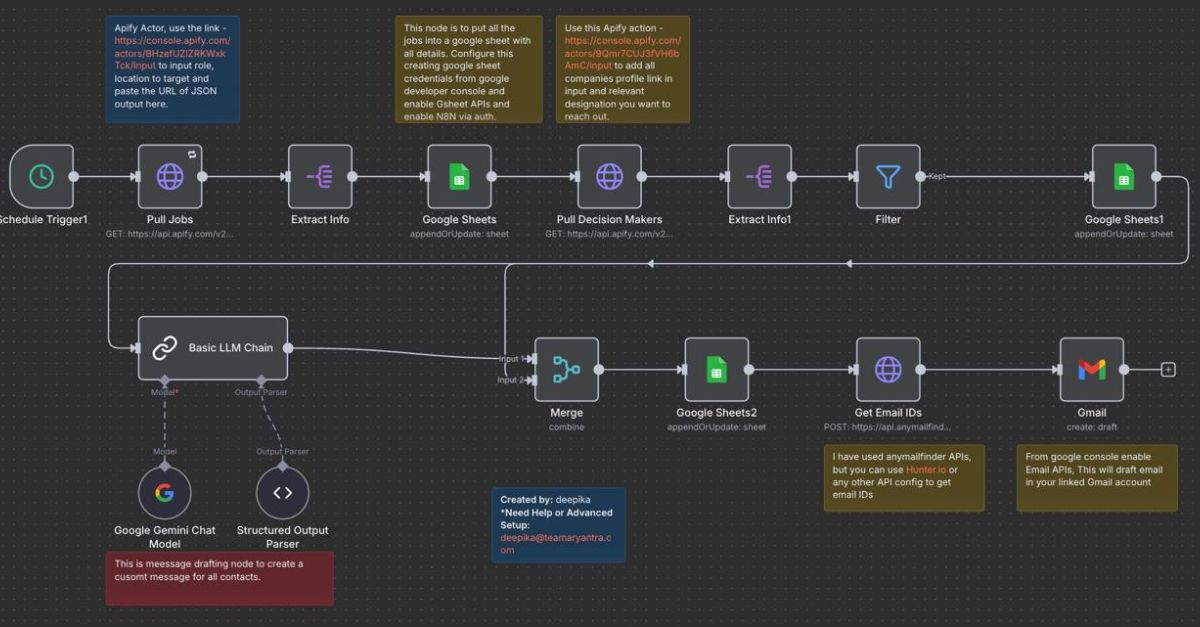Open the first Google Sheets node
This screenshot has height=627, width=1200.
(x=459, y=177)
